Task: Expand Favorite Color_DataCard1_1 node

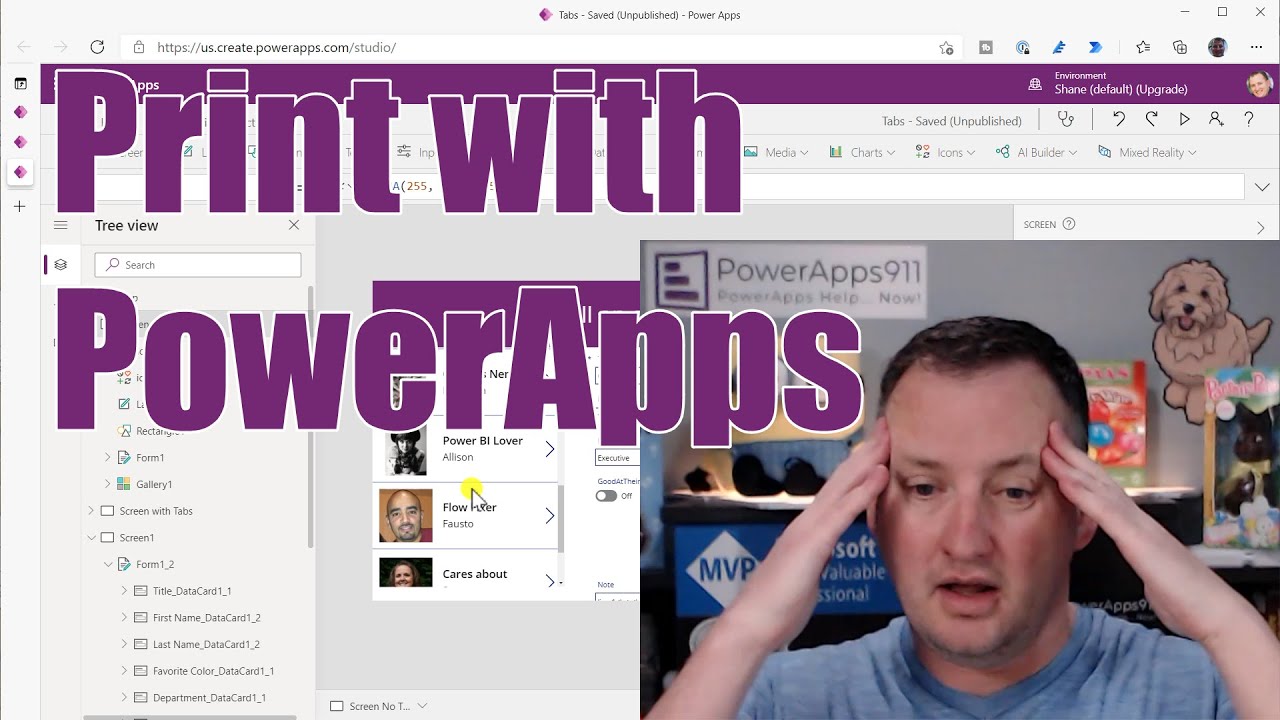Action: pyautogui.click(x=124, y=671)
